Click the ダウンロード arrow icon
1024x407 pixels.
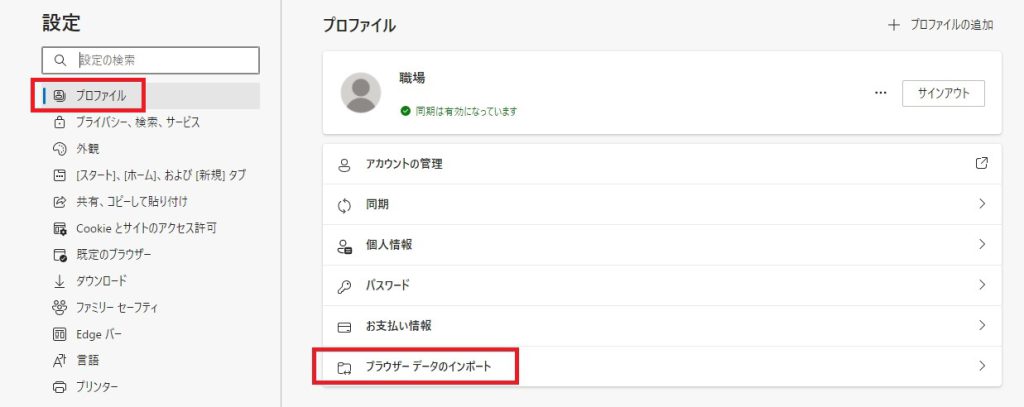pos(59,281)
